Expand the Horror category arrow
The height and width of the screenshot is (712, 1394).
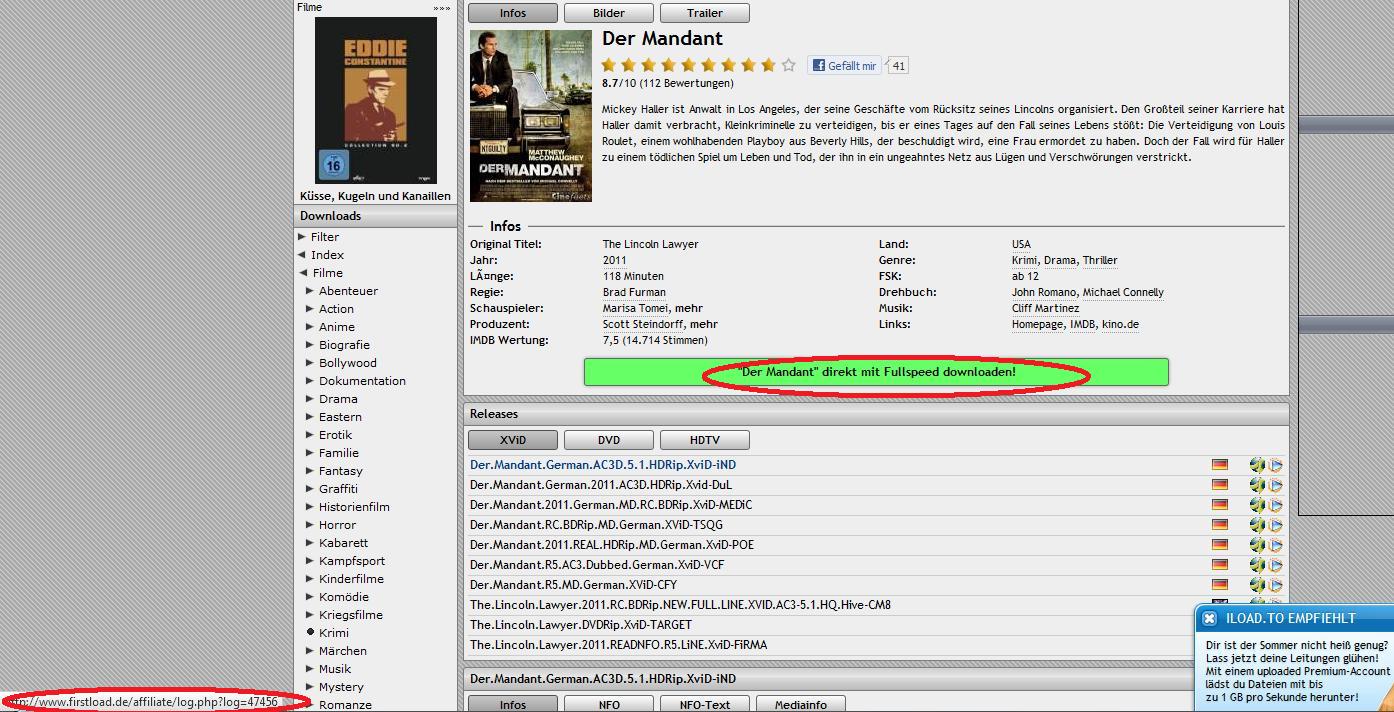tap(310, 525)
